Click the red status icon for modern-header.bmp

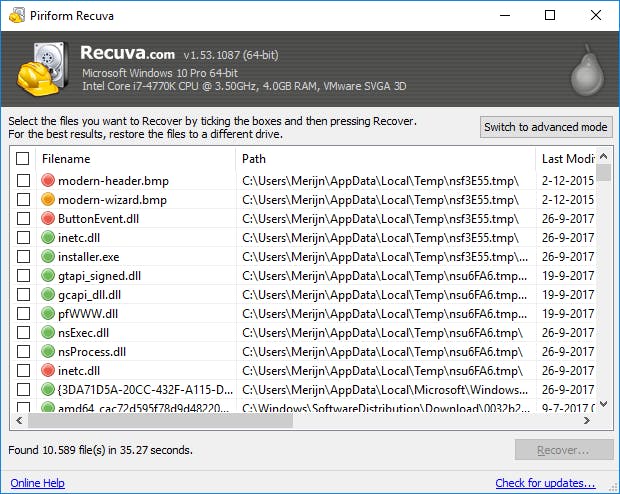48,181
